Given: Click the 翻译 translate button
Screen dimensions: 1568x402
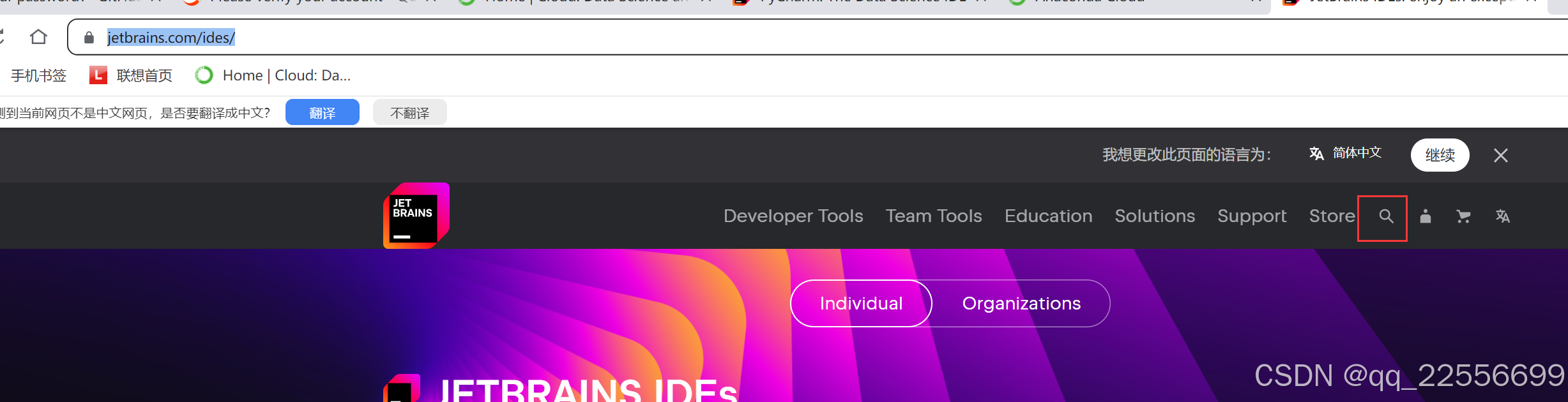Looking at the screenshot, I should tap(322, 112).
